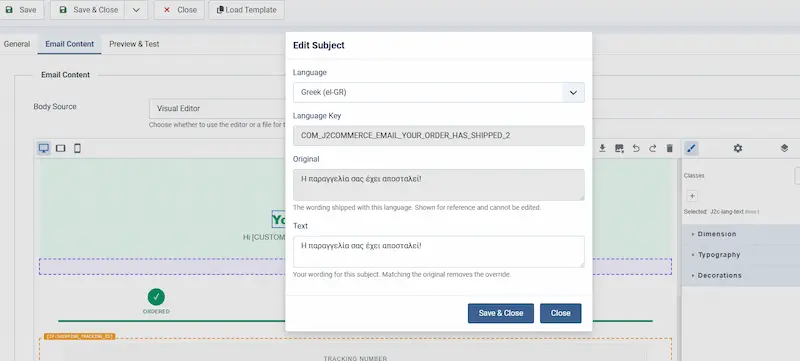
Task: Click the 'Edit Subject' dialog title
Action: (x=318, y=45)
